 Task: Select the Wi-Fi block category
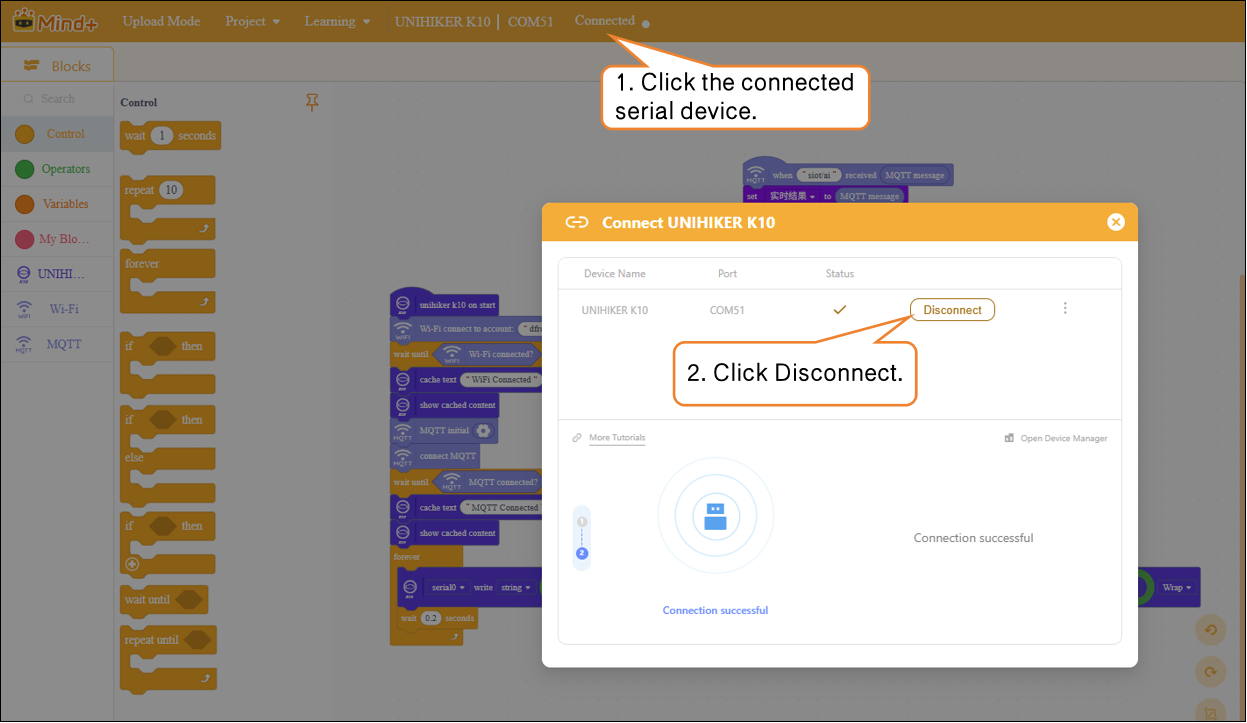(x=57, y=309)
